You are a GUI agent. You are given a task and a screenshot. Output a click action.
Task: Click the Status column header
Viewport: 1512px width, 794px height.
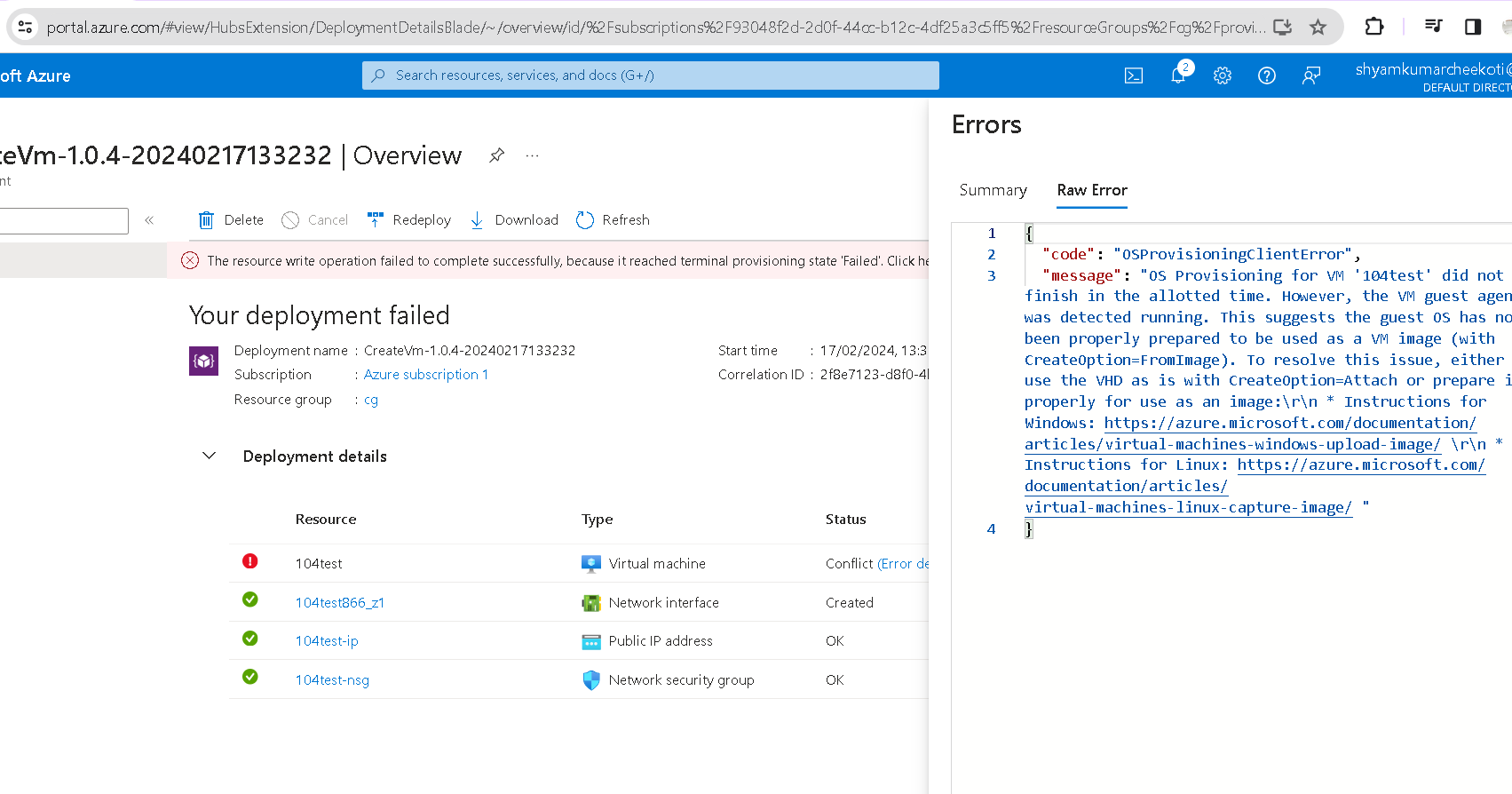pyautogui.click(x=846, y=520)
